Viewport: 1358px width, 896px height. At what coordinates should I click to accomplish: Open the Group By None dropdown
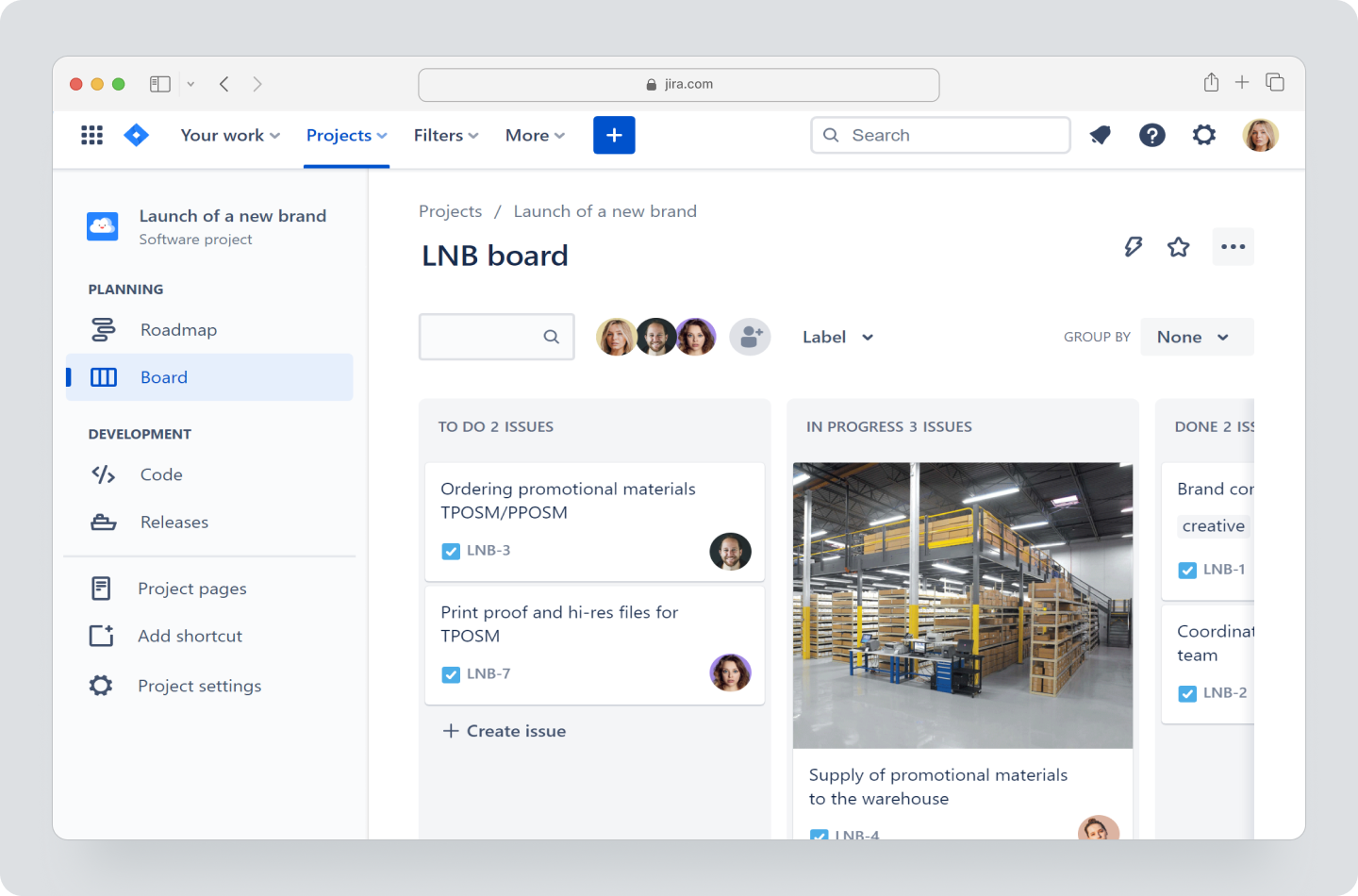(x=1197, y=337)
